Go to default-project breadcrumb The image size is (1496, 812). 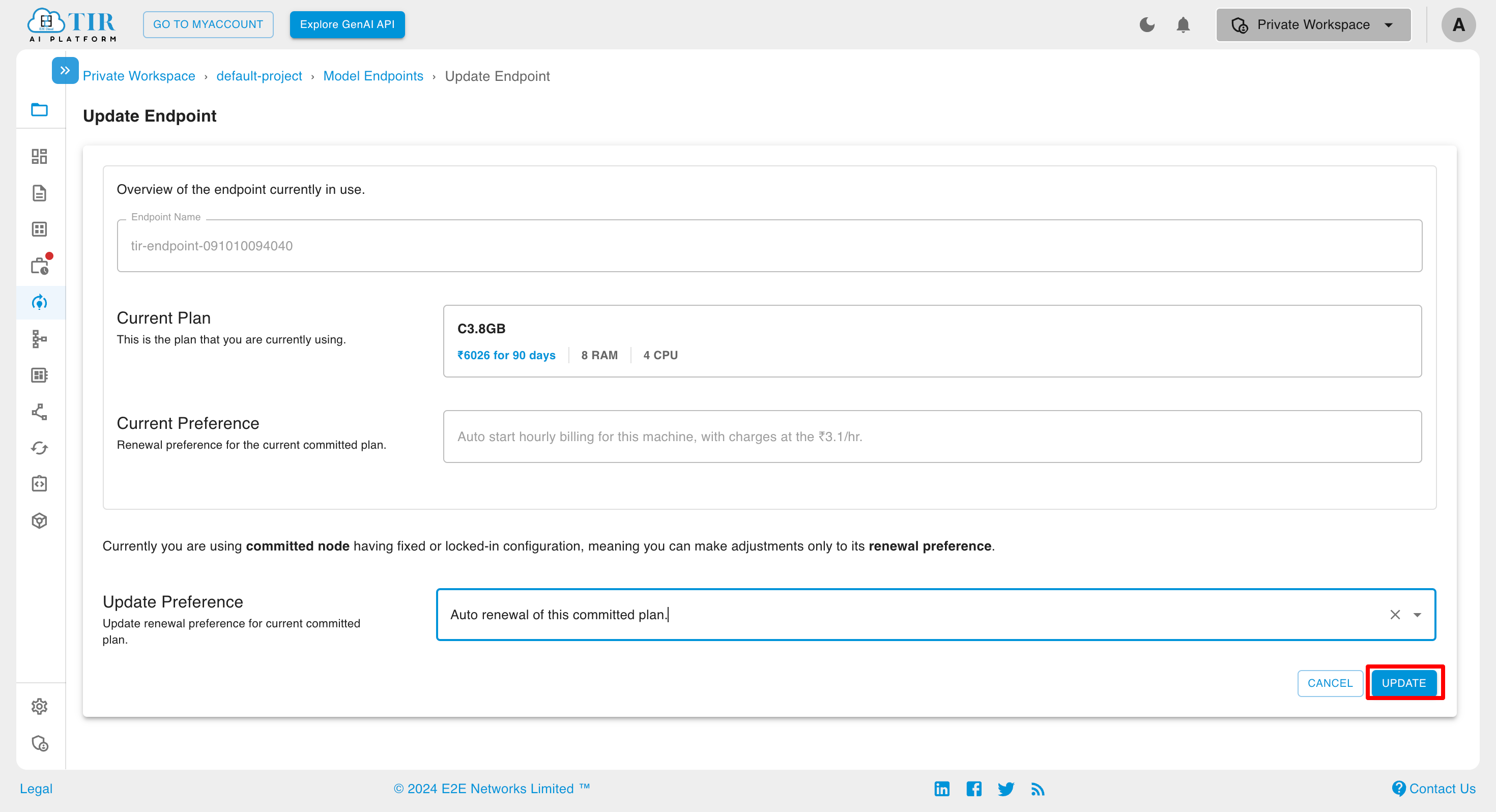(259, 76)
